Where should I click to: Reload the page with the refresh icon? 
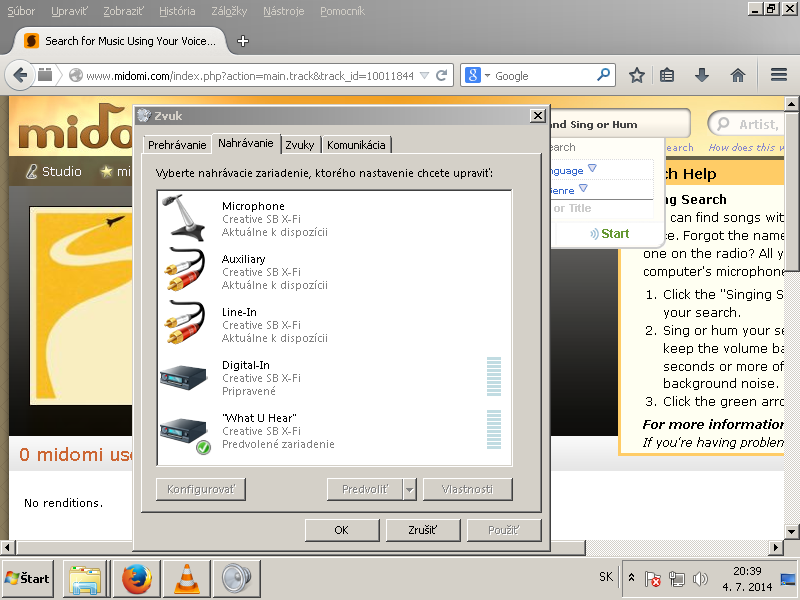coord(442,76)
